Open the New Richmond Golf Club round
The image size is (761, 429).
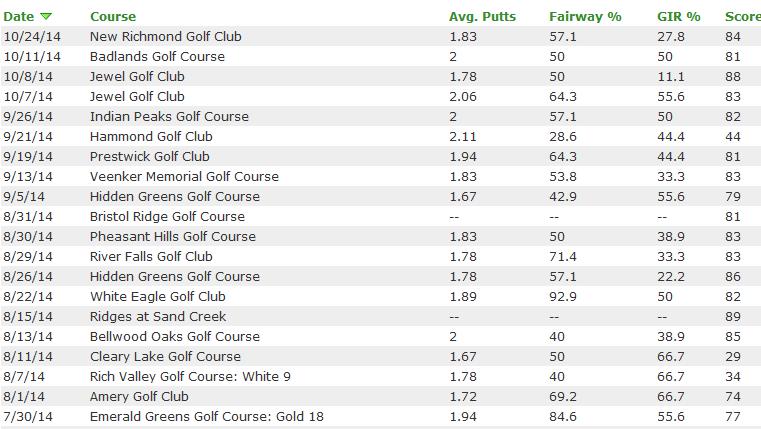(x=165, y=37)
